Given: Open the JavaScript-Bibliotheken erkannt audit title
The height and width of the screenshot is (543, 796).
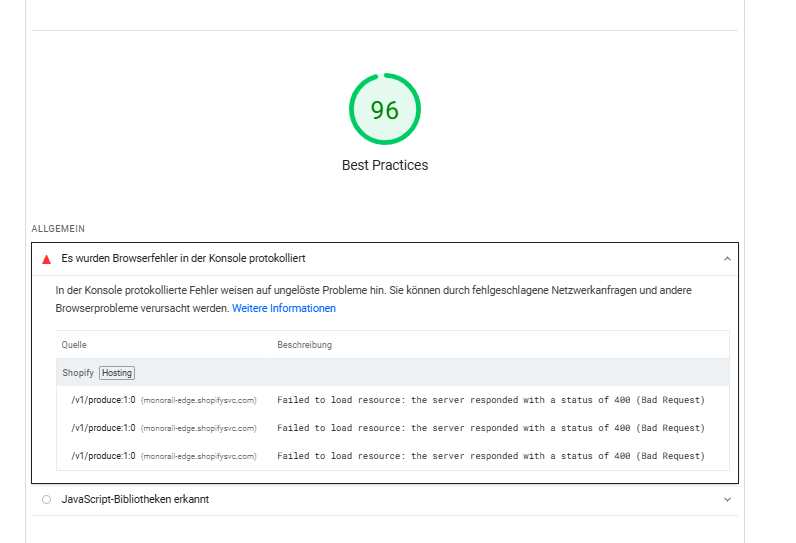Looking at the screenshot, I should (x=135, y=499).
